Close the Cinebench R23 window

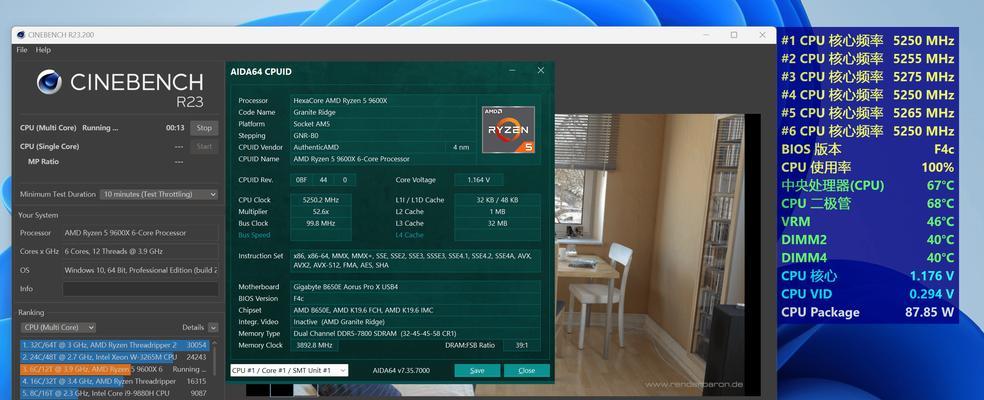coord(762,35)
